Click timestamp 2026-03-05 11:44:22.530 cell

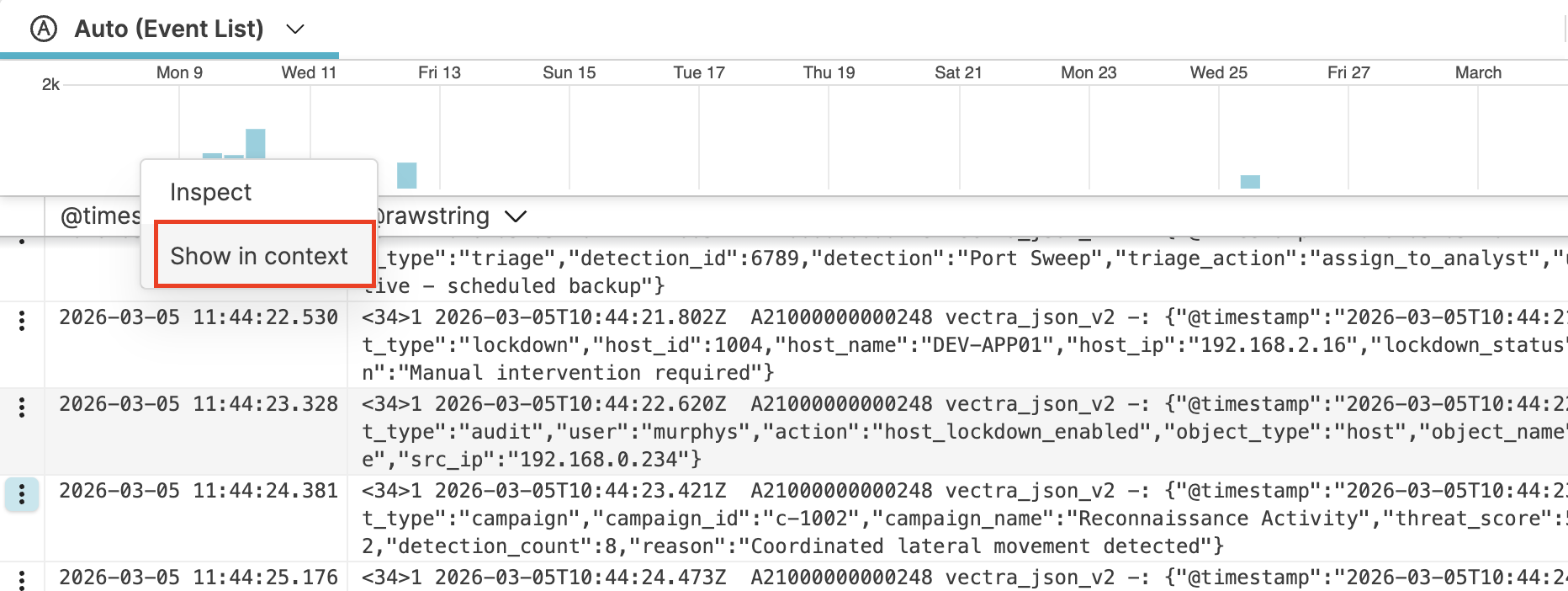pos(199,317)
